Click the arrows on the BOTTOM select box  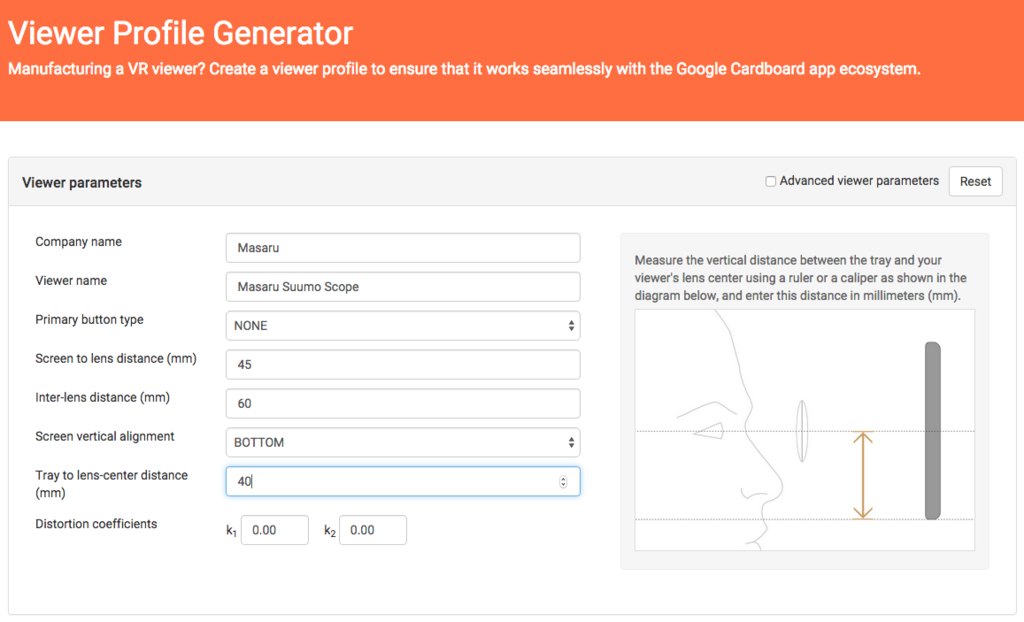(571, 442)
